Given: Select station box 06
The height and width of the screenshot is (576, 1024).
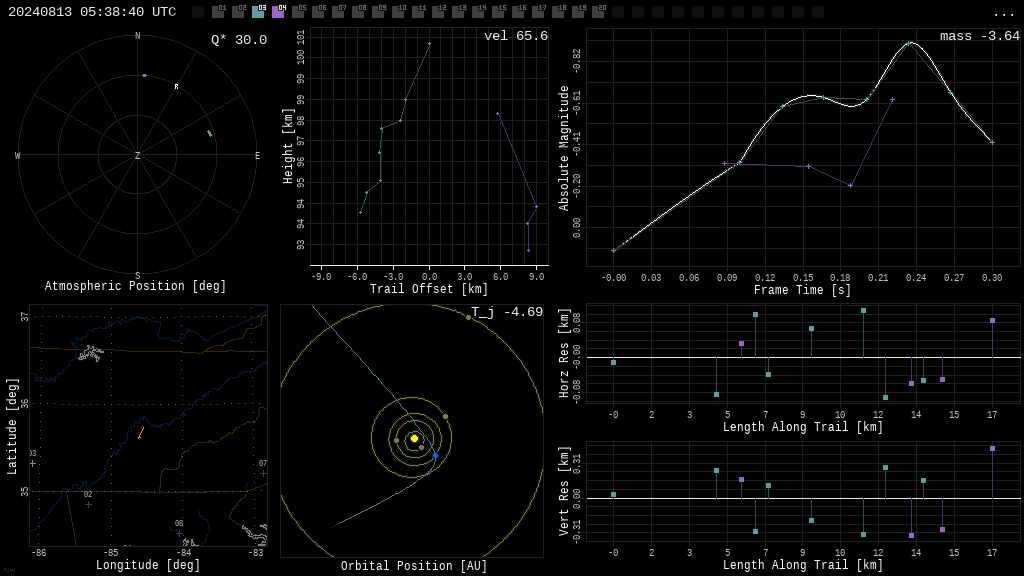Looking at the screenshot, I should tap(318, 11).
